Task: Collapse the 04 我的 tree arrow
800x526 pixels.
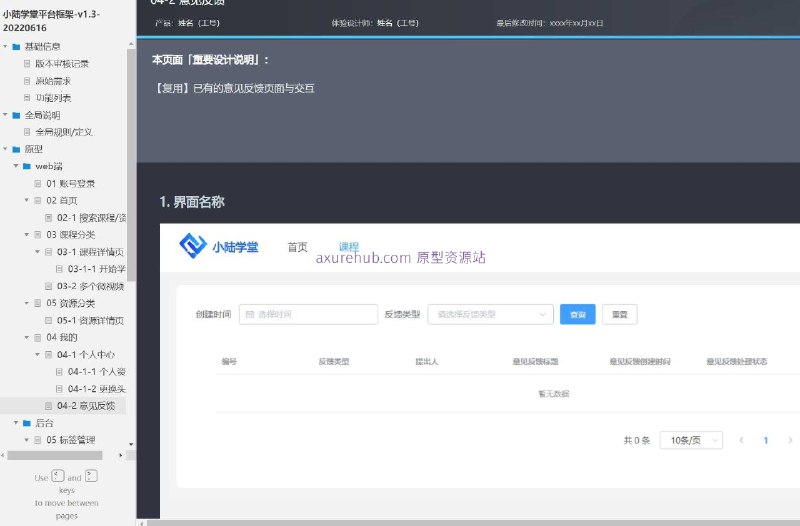Action: (27, 337)
